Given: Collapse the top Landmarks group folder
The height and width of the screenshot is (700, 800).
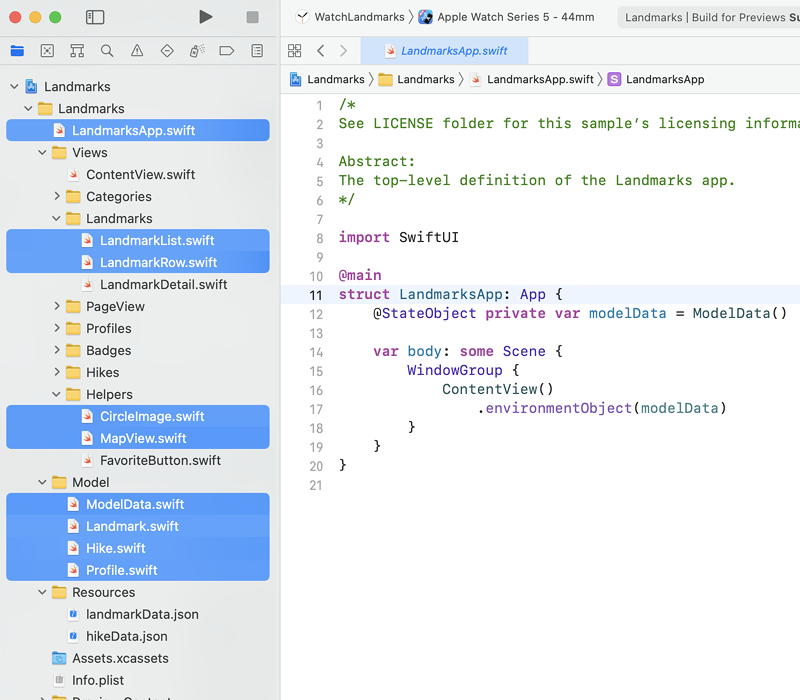Looking at the screenshot, I should [29, 109].
